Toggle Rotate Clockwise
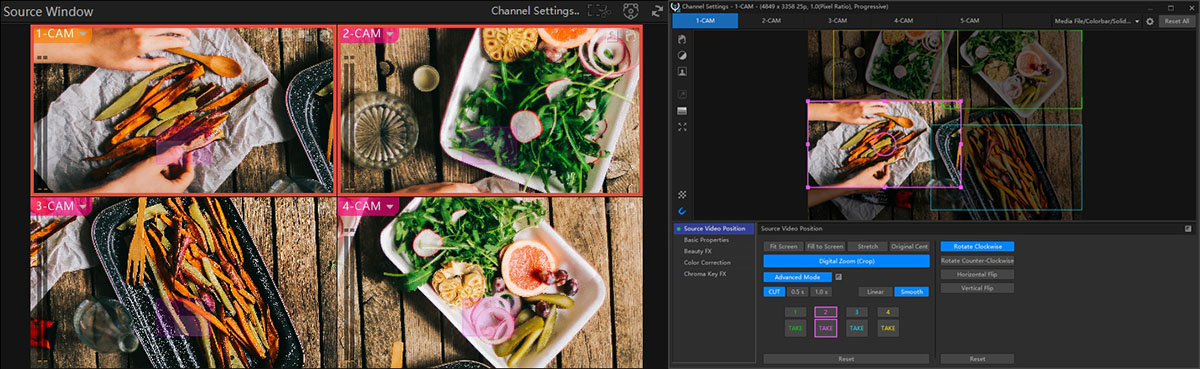The image size is (1200, 369). 977,246
